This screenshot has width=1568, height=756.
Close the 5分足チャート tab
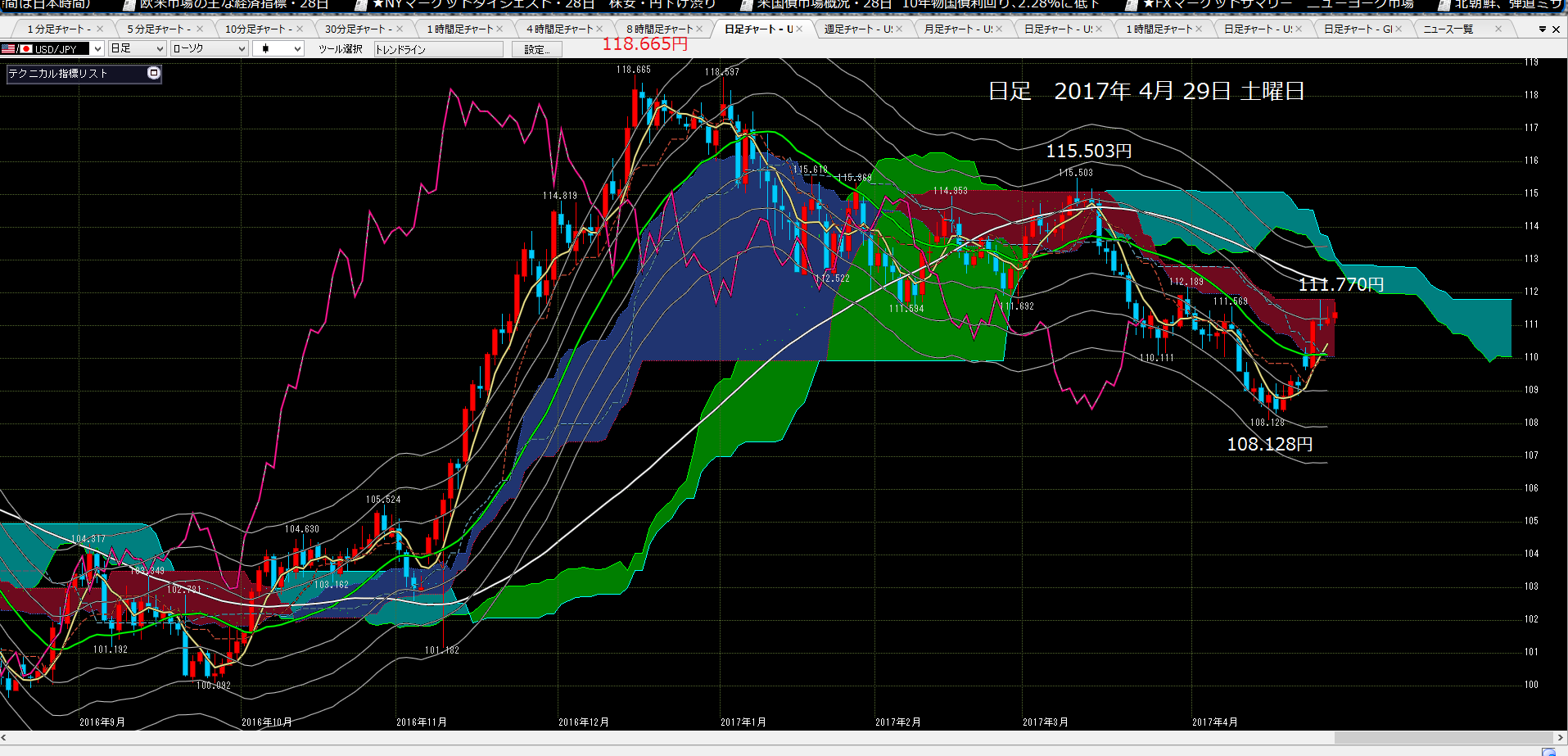point(200,29)
